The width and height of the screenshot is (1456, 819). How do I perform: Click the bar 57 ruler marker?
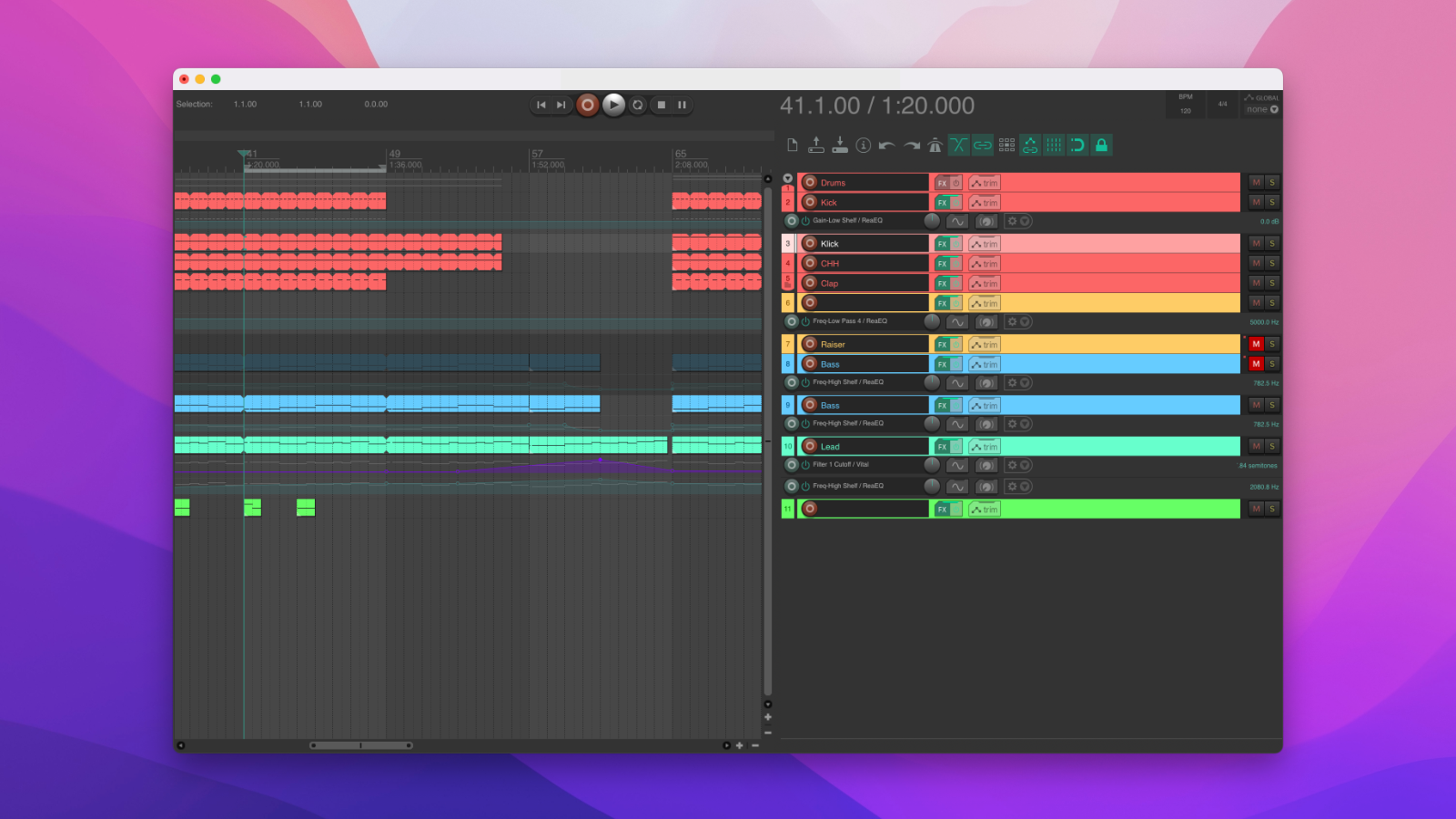click(537, 154)
